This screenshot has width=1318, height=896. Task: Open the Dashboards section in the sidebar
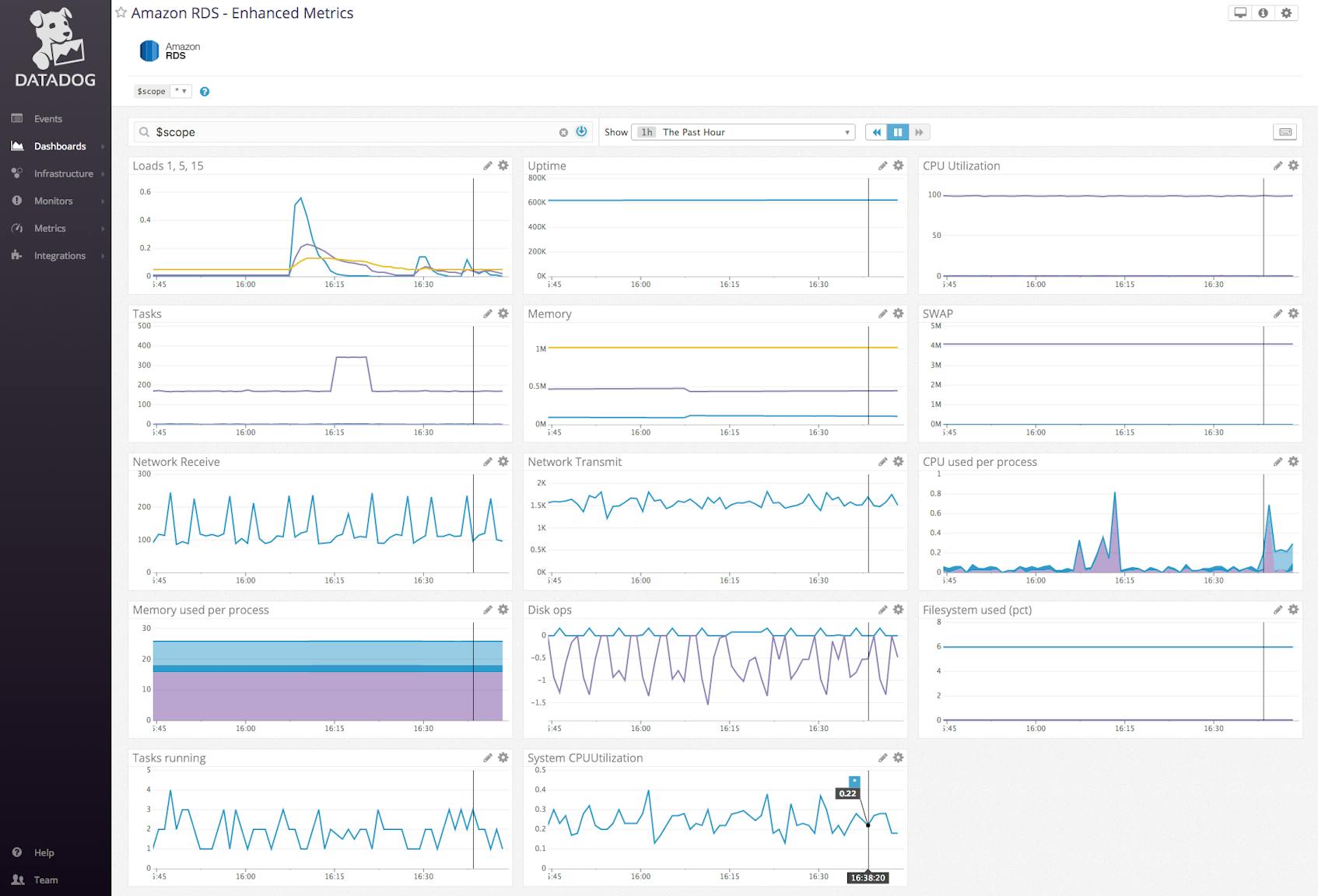[59, 146]
